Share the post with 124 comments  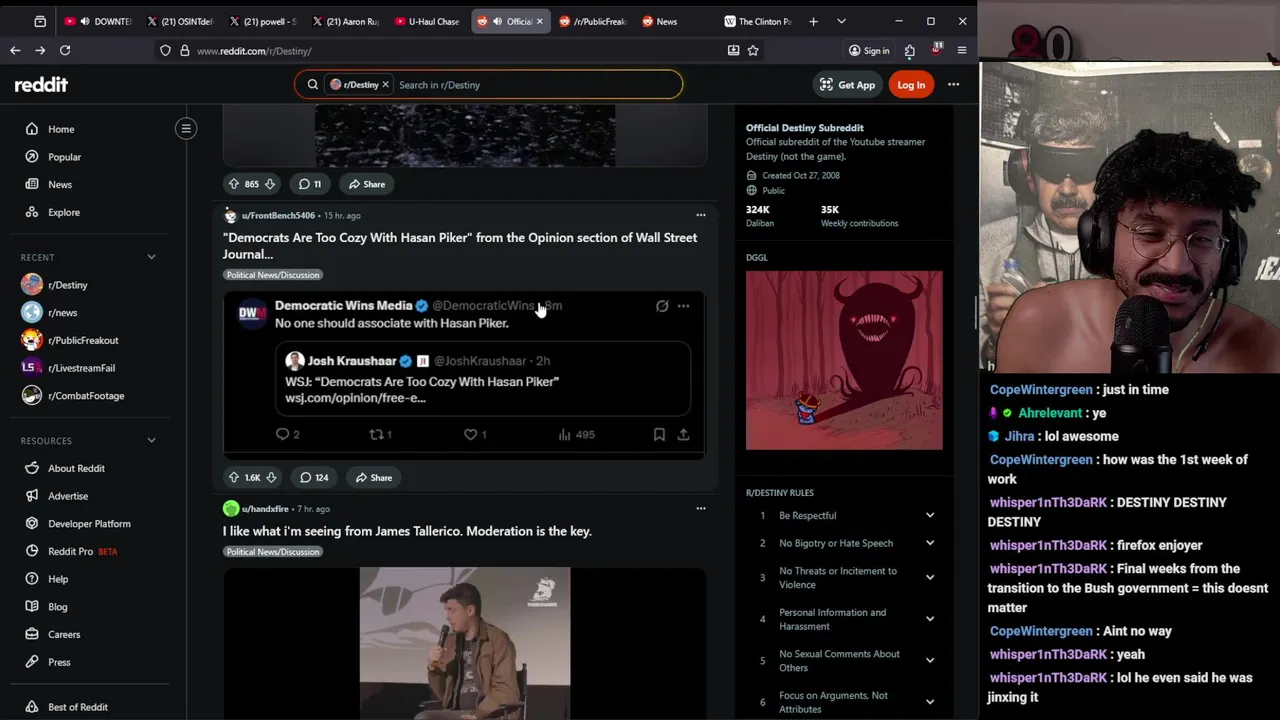pyautogui.click(x=372, y=477)
